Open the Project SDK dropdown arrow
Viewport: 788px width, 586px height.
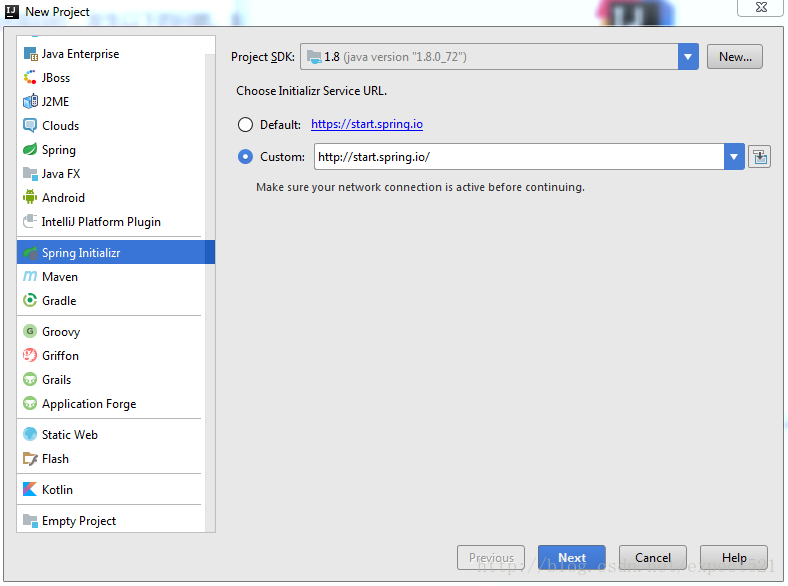[x=688, y=57]
